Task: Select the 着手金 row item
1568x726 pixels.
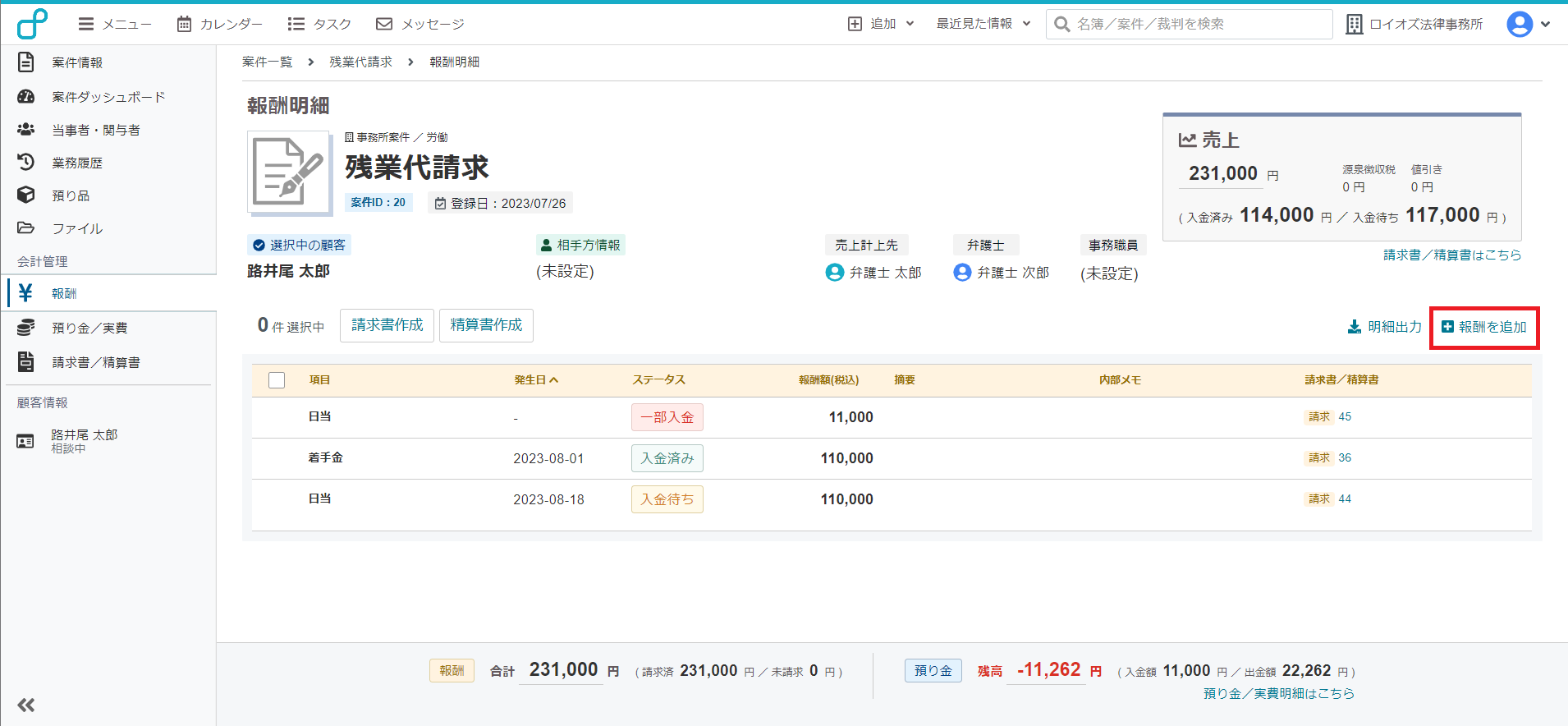Action: click(326, 457)
